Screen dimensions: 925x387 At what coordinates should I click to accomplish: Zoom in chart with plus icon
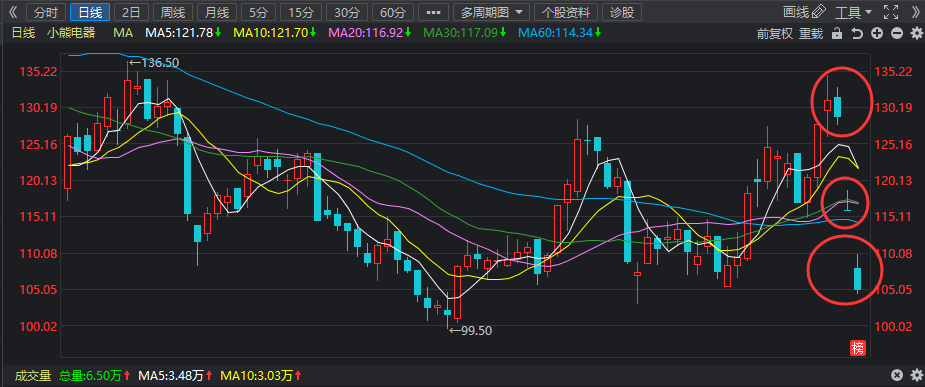click(x=877, y=34)
